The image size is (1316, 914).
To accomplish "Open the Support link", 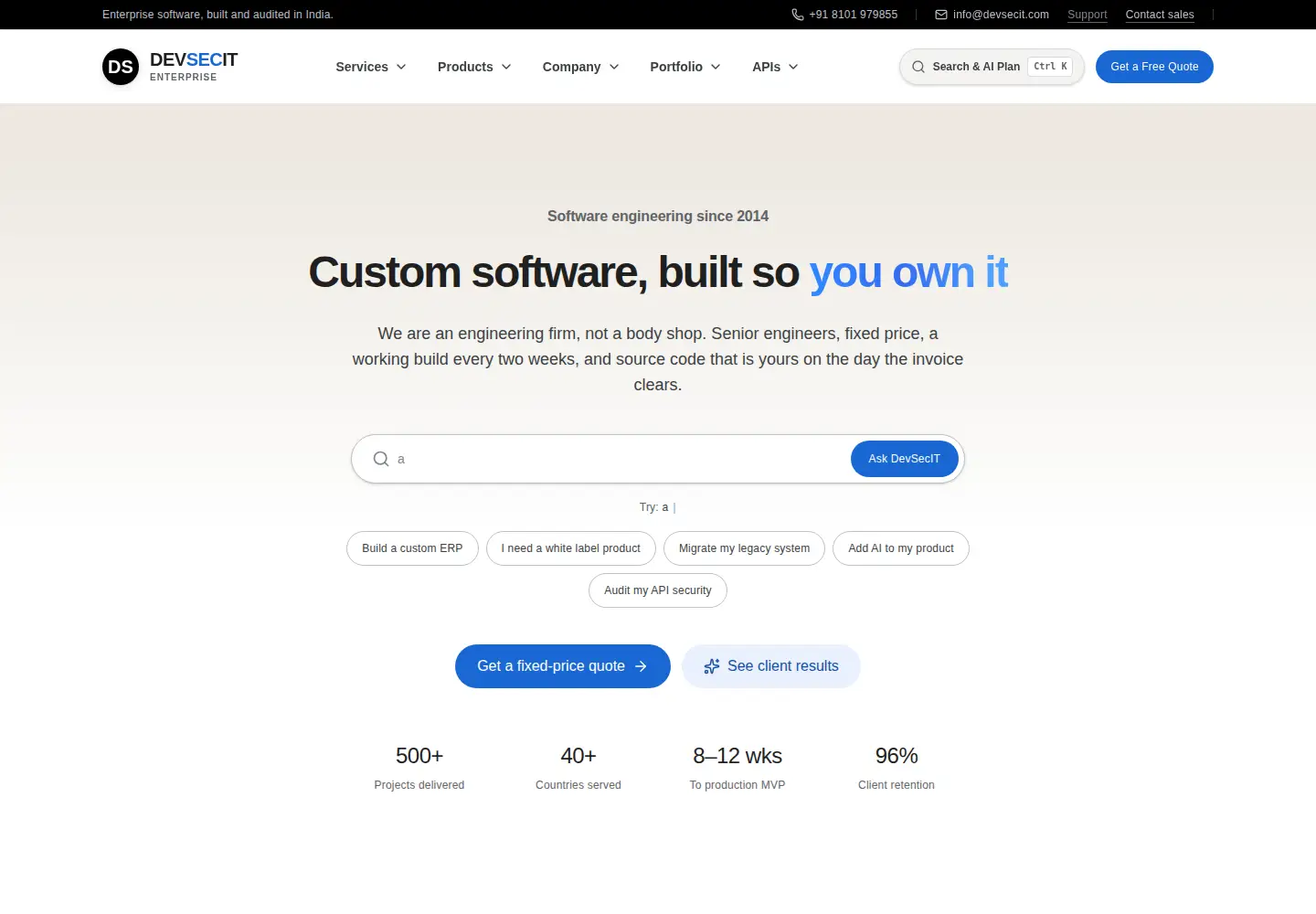I will pos(1088,15).
